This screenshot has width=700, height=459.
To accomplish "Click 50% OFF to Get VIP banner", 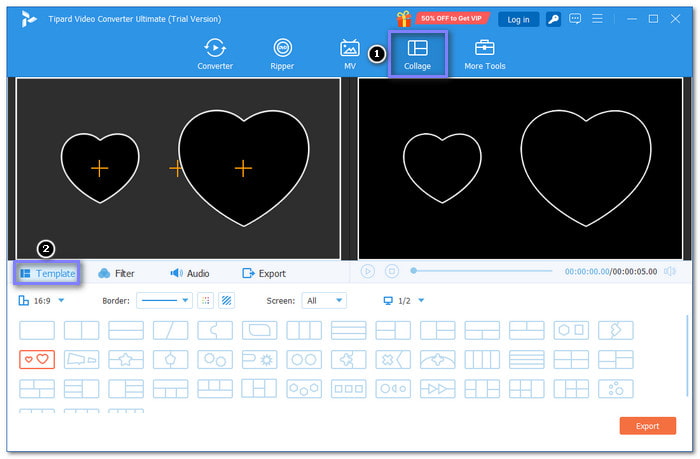I will tap(452, 18).
